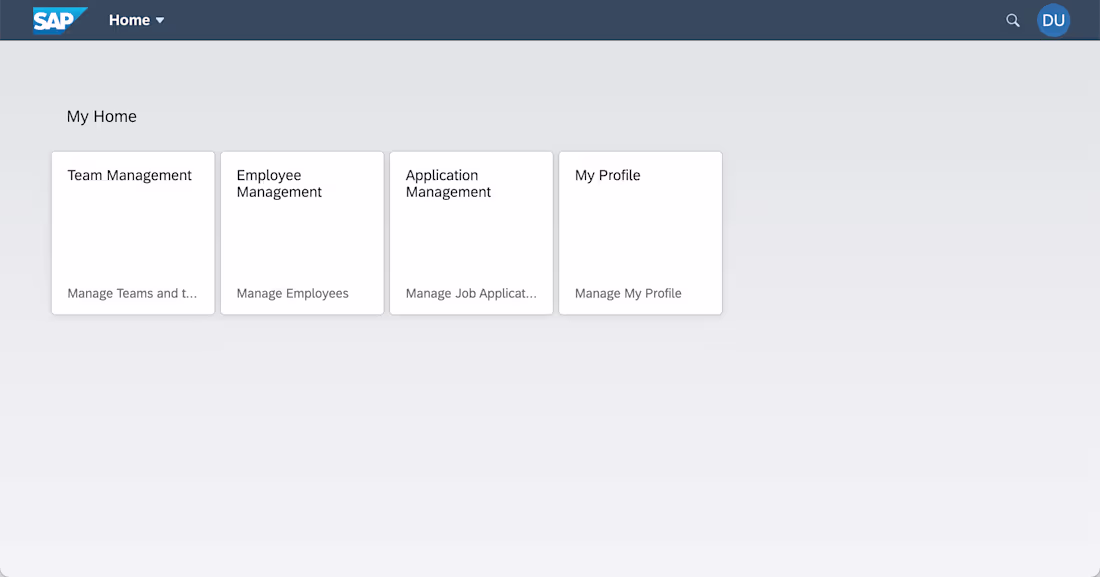Expand the Home navigation dropdown

pos(137,19)
